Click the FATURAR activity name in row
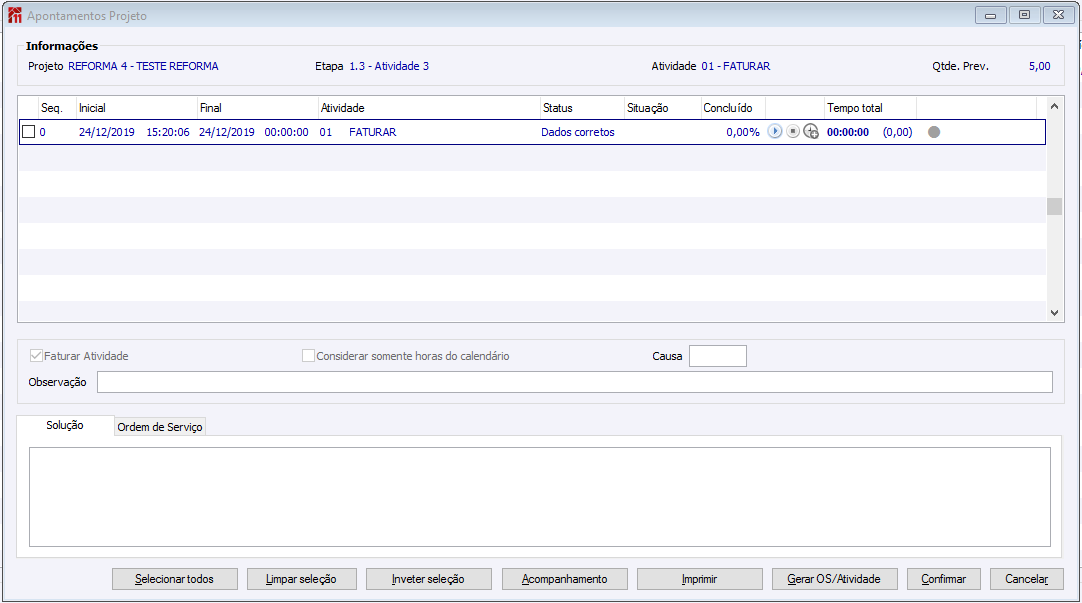 [x=373, y=132]
